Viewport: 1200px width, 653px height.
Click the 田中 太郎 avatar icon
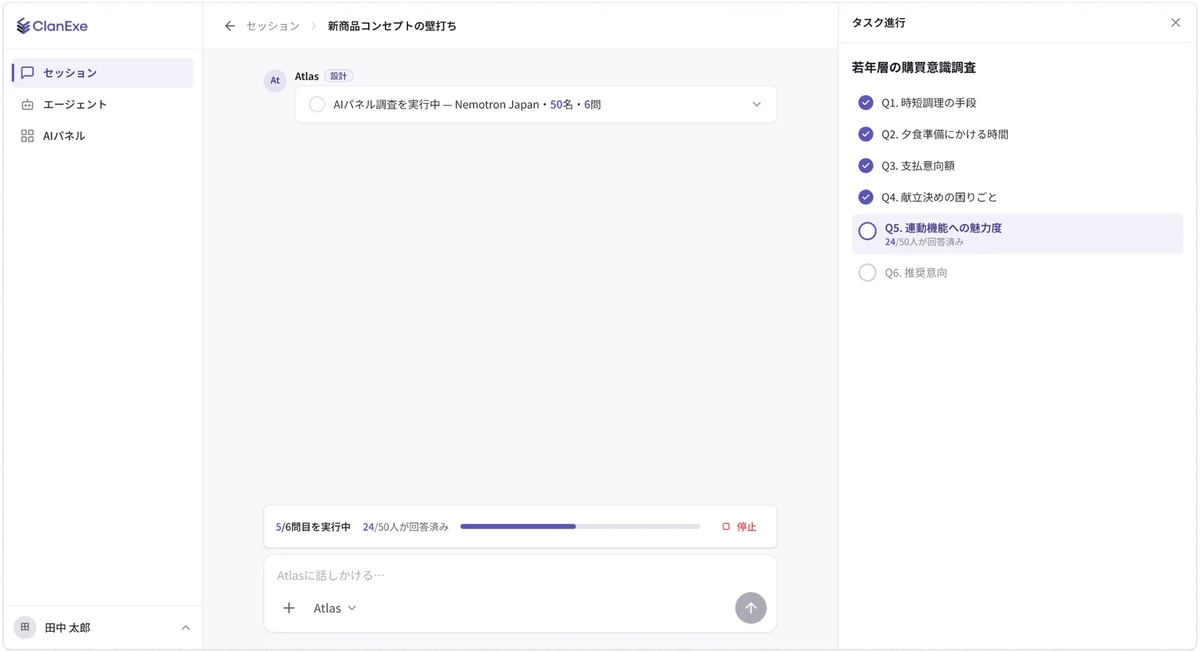click(25, 628)
